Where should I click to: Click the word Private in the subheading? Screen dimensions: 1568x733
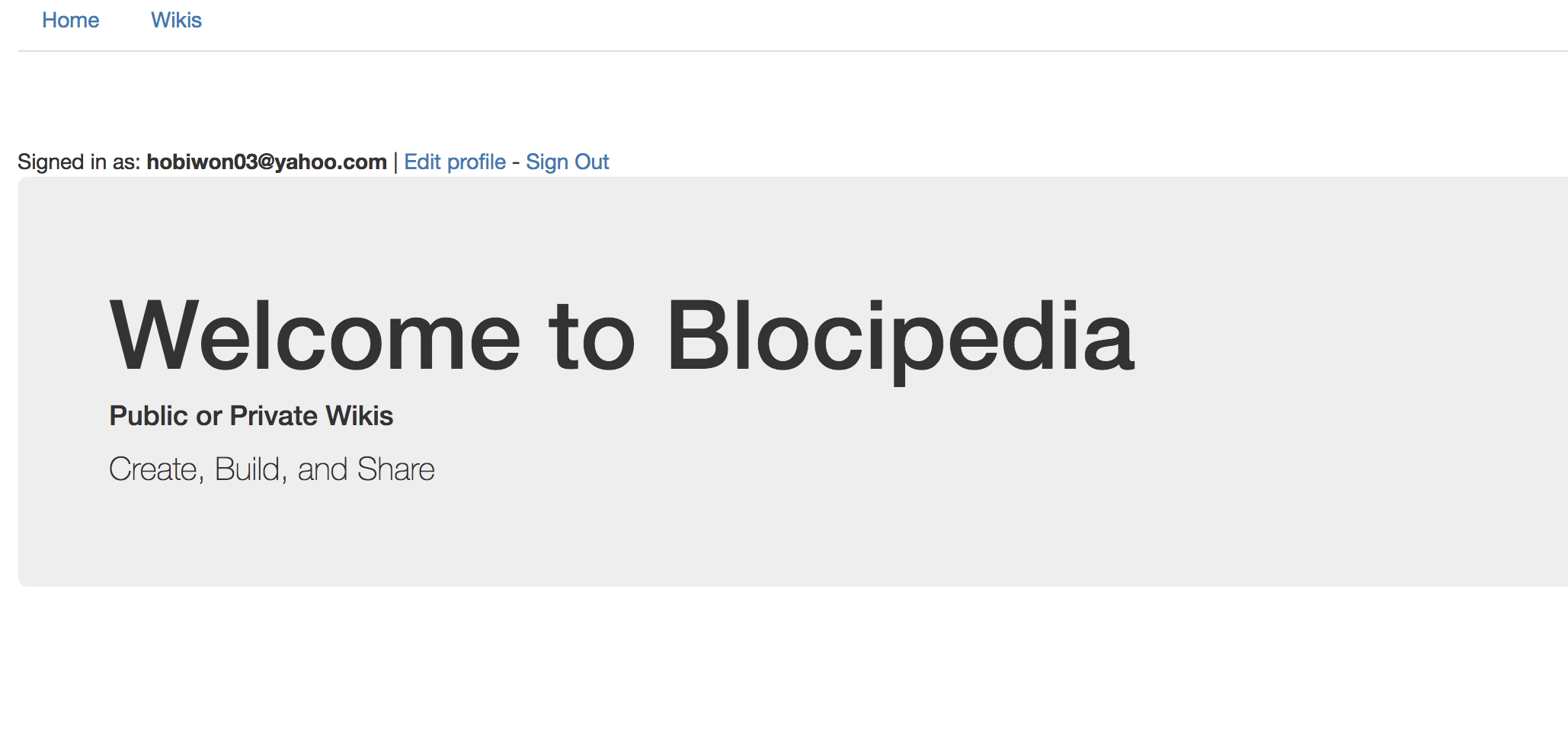point(274,416)
